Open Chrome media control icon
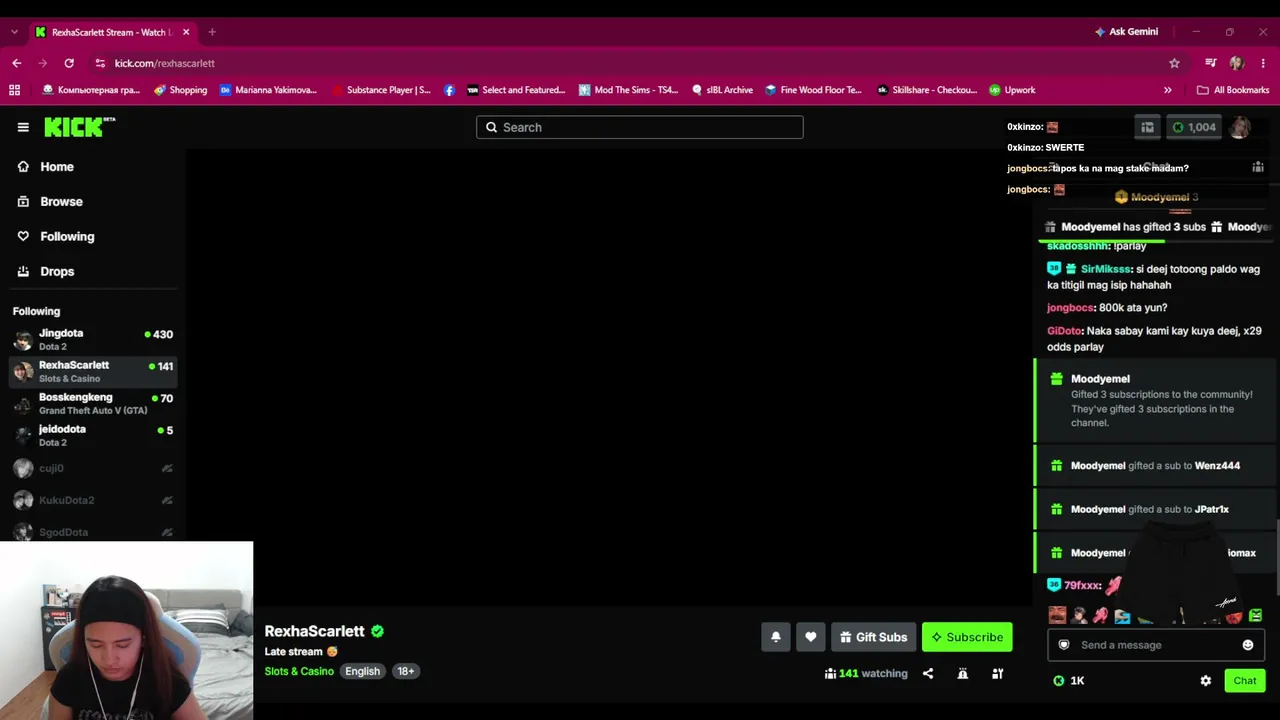Screen dimensions: 1280x720 pos(1211,63)
